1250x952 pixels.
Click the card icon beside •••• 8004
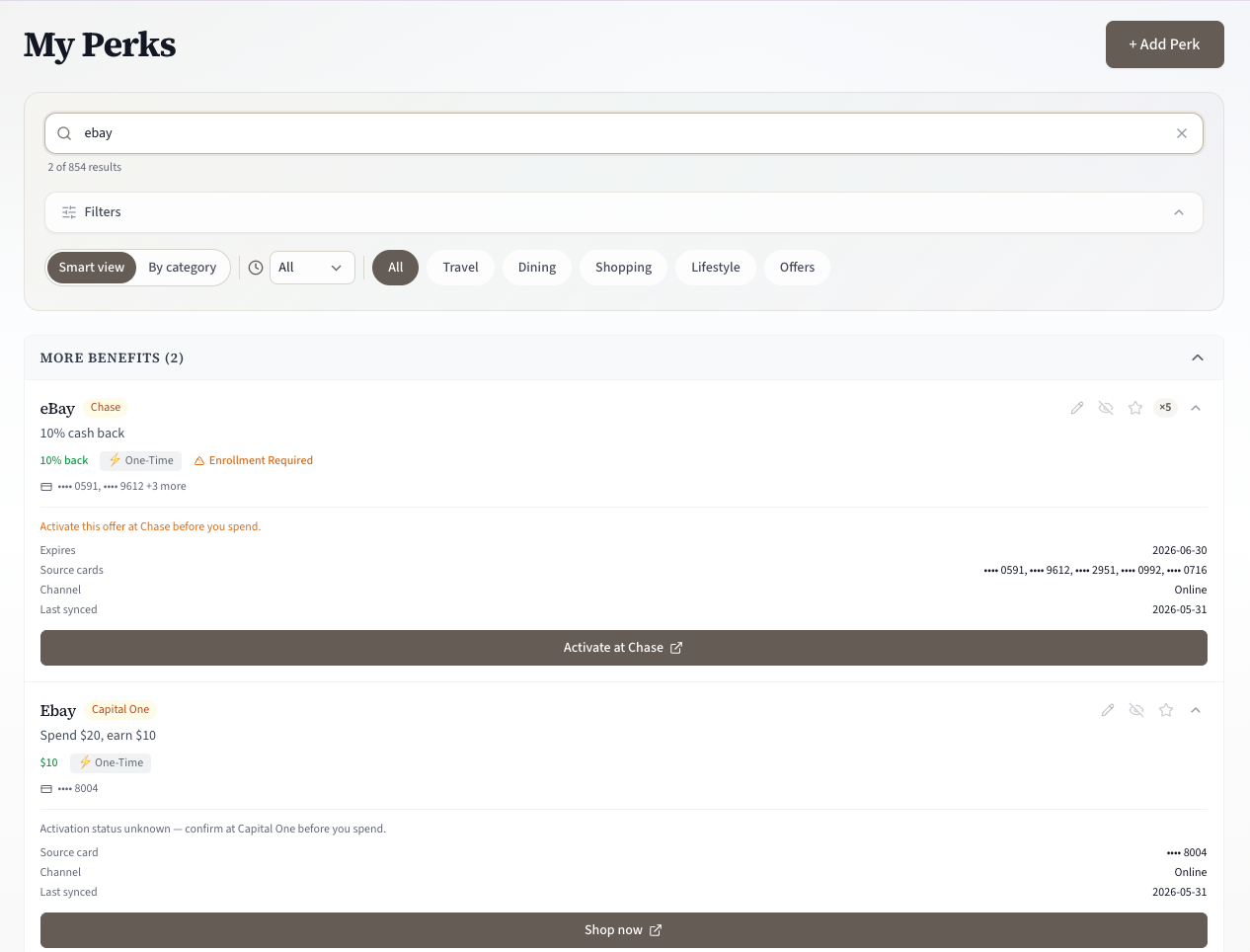coord(46,789)
